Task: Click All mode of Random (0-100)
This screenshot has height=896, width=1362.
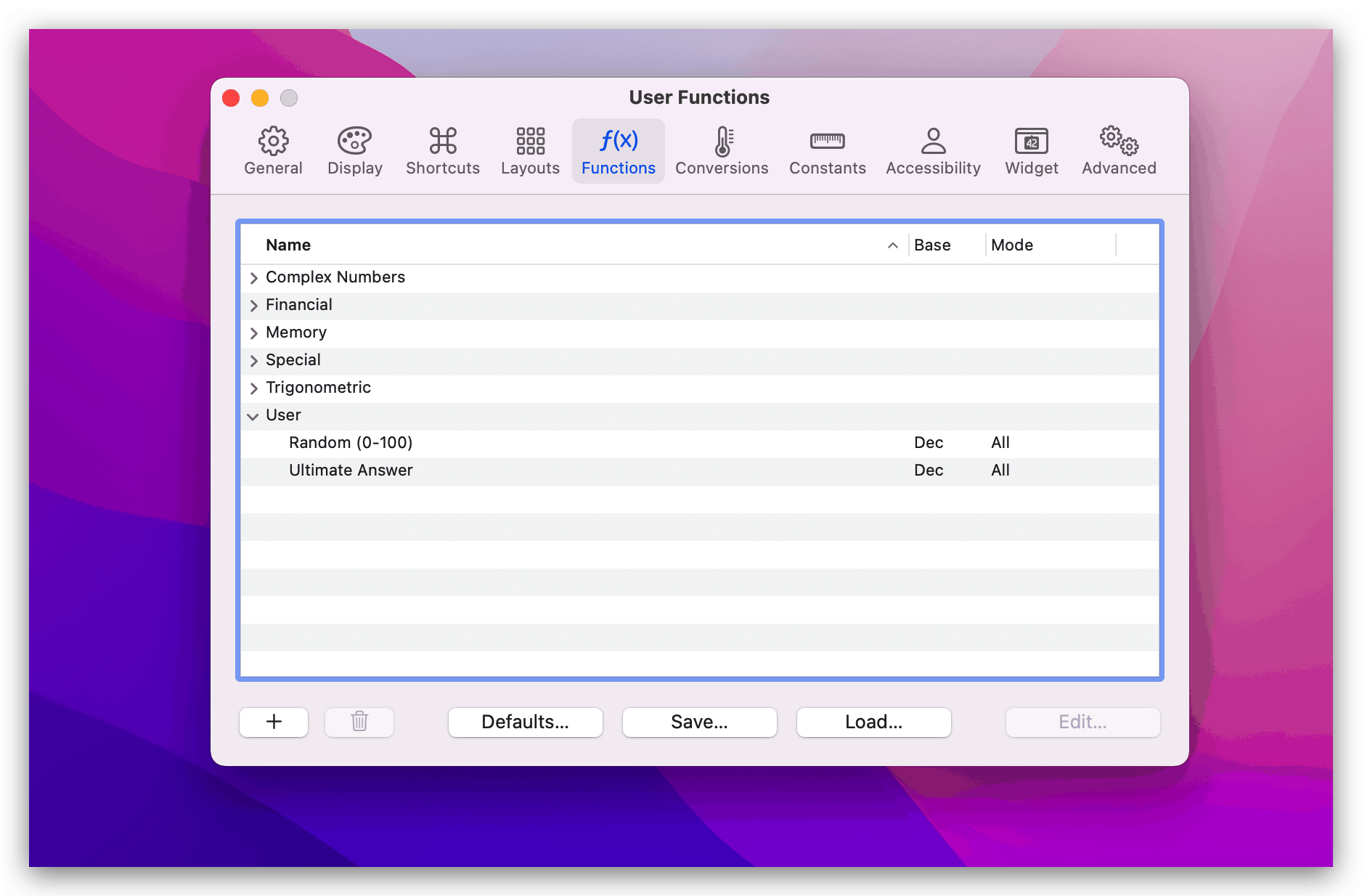Action: [1000, 443]
